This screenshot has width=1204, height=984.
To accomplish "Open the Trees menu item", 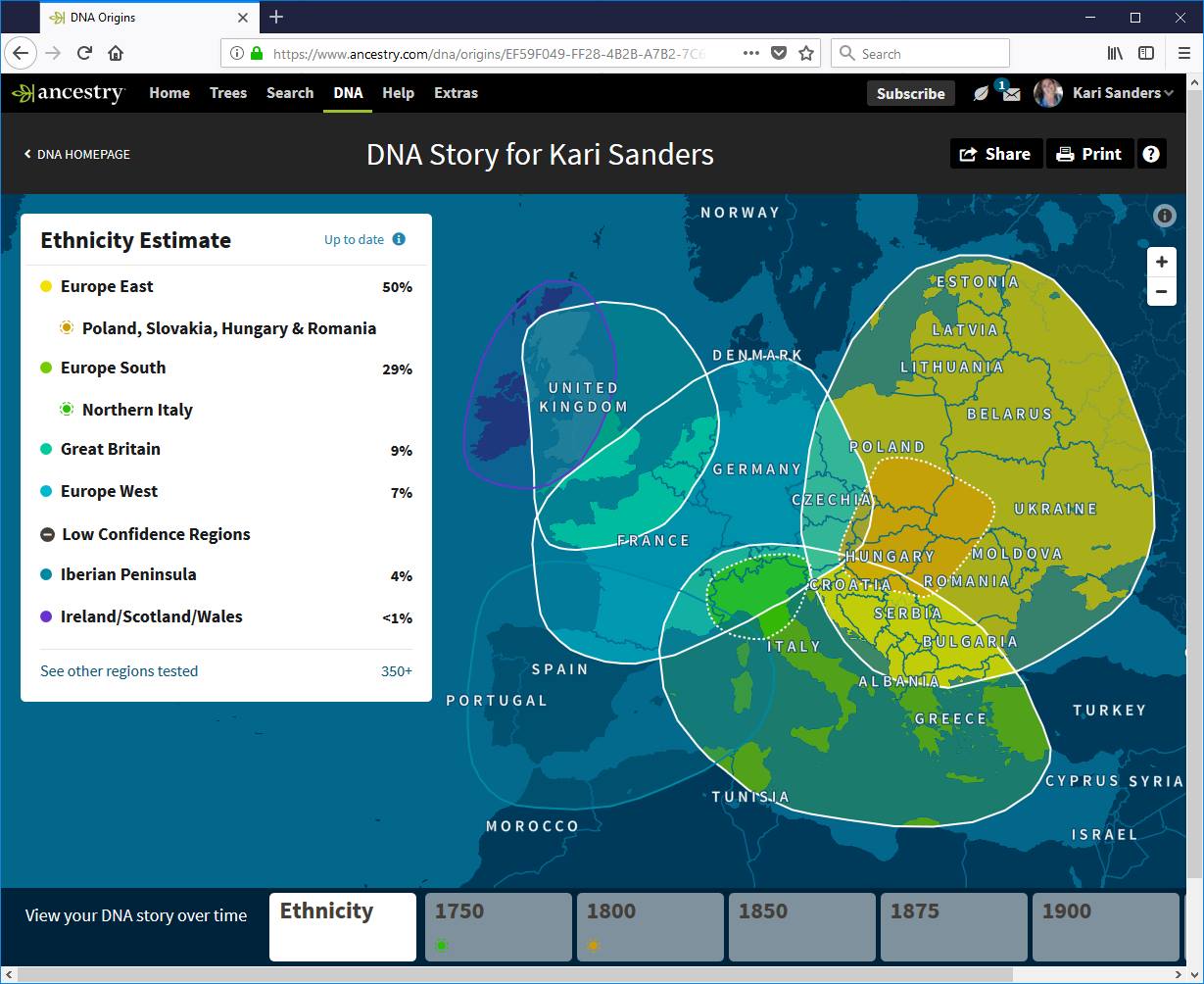I will 228,93.
